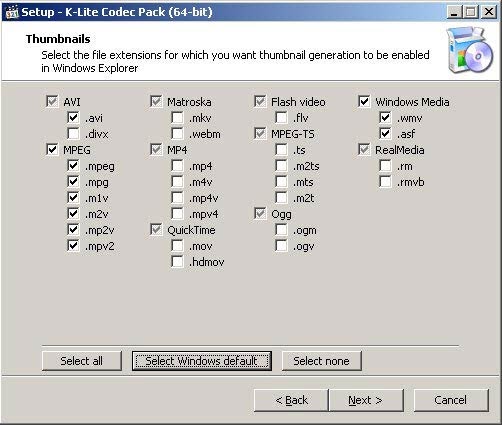
Task: Click the Select all button
Action: click(82, 361)
